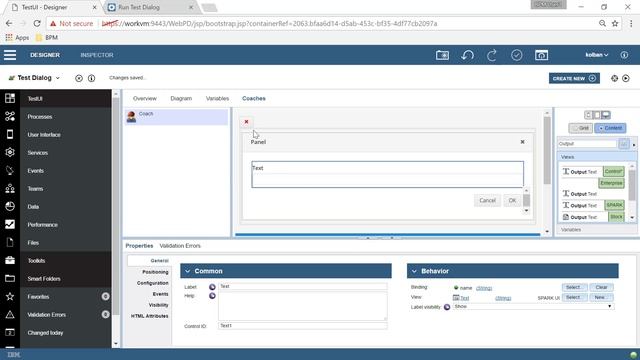This screenshot has width=640, height=360.
Task: Select the Smart Folders folder icon
Action: 10,278
